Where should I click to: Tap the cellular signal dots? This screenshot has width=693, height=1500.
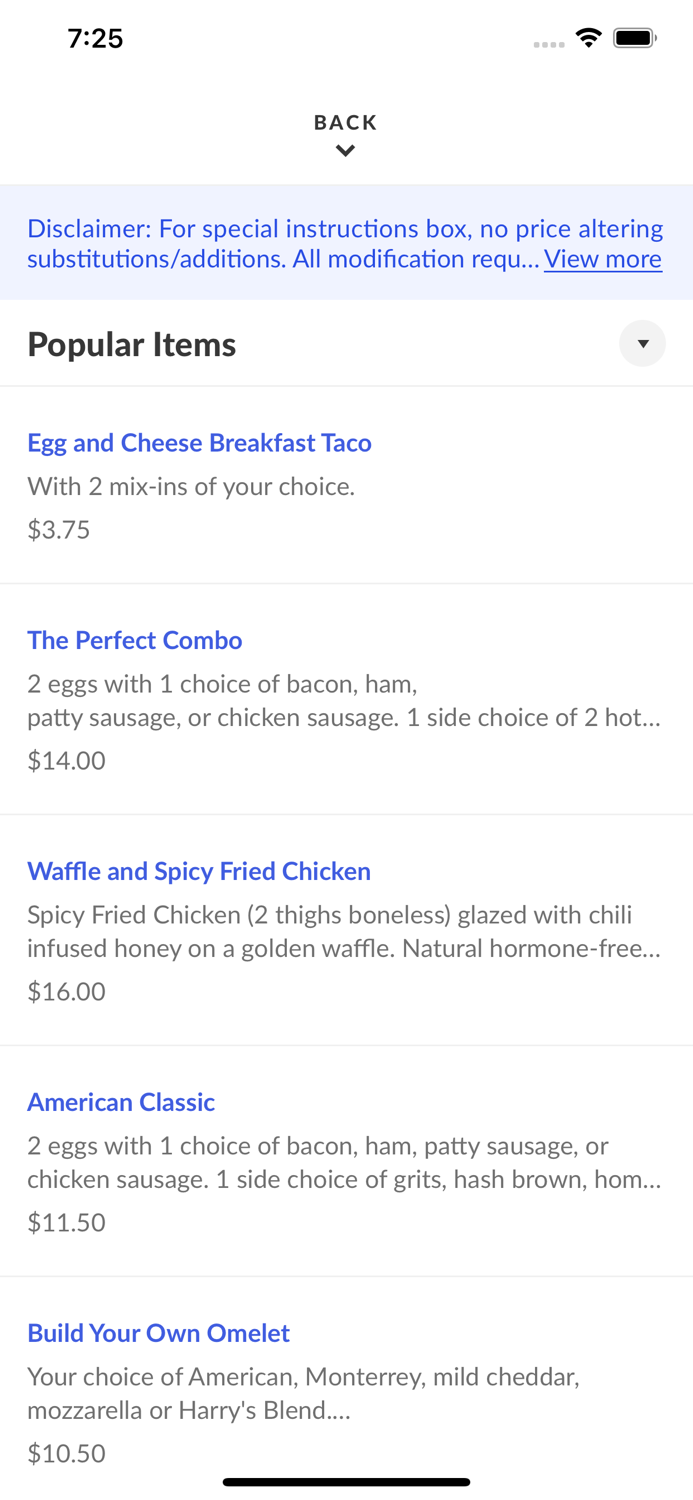[x=549, y=43]
